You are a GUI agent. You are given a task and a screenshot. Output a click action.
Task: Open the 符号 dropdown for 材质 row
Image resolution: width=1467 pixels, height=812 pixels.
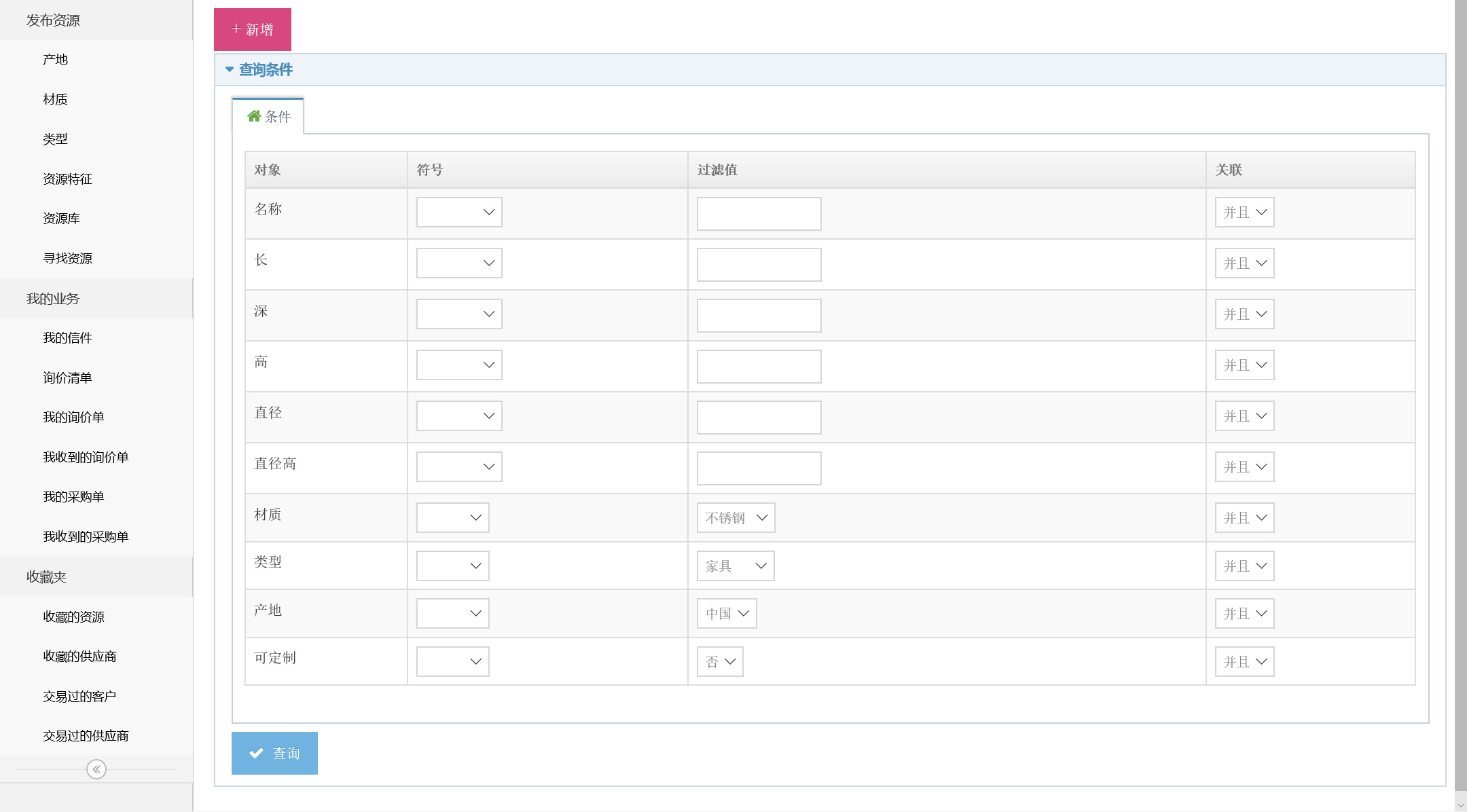(x=453, y=517)
